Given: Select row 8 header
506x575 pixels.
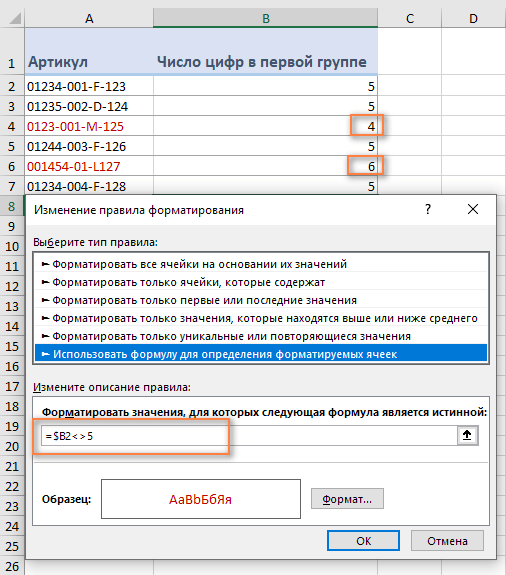Looking at the screenshot, I should (x=12, y=206).
